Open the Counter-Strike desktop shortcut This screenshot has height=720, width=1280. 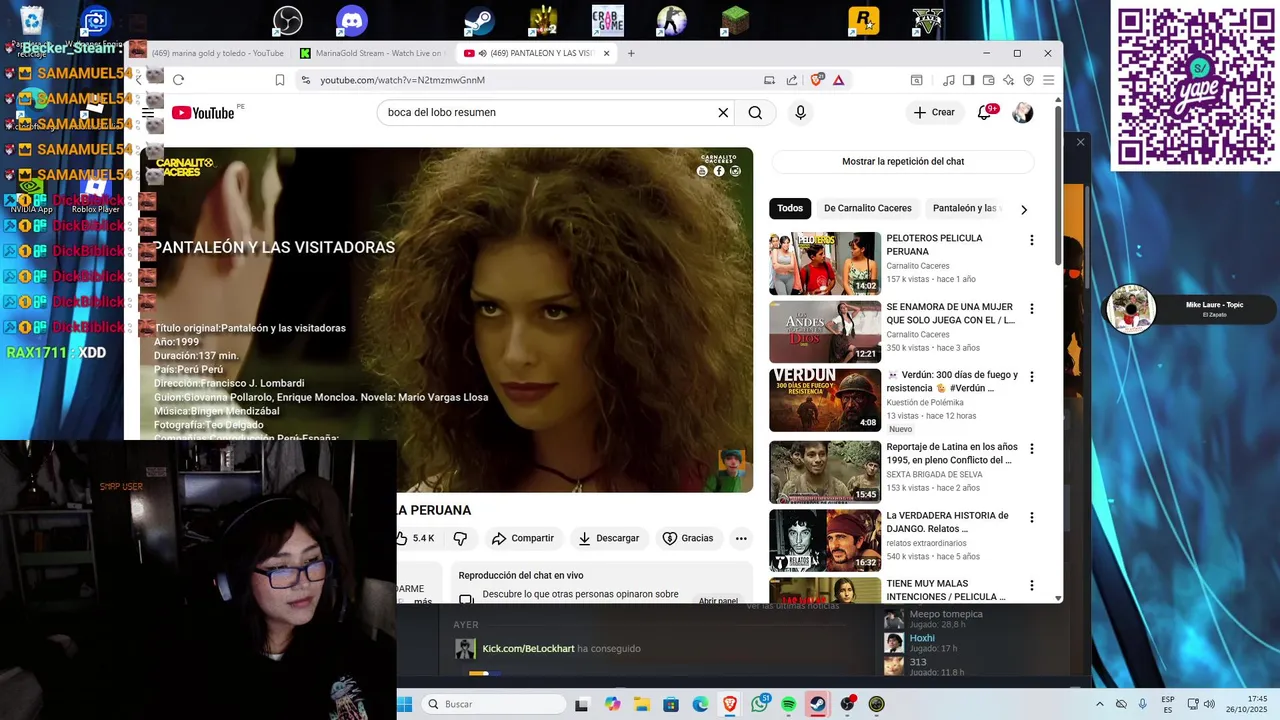[671, 21]
